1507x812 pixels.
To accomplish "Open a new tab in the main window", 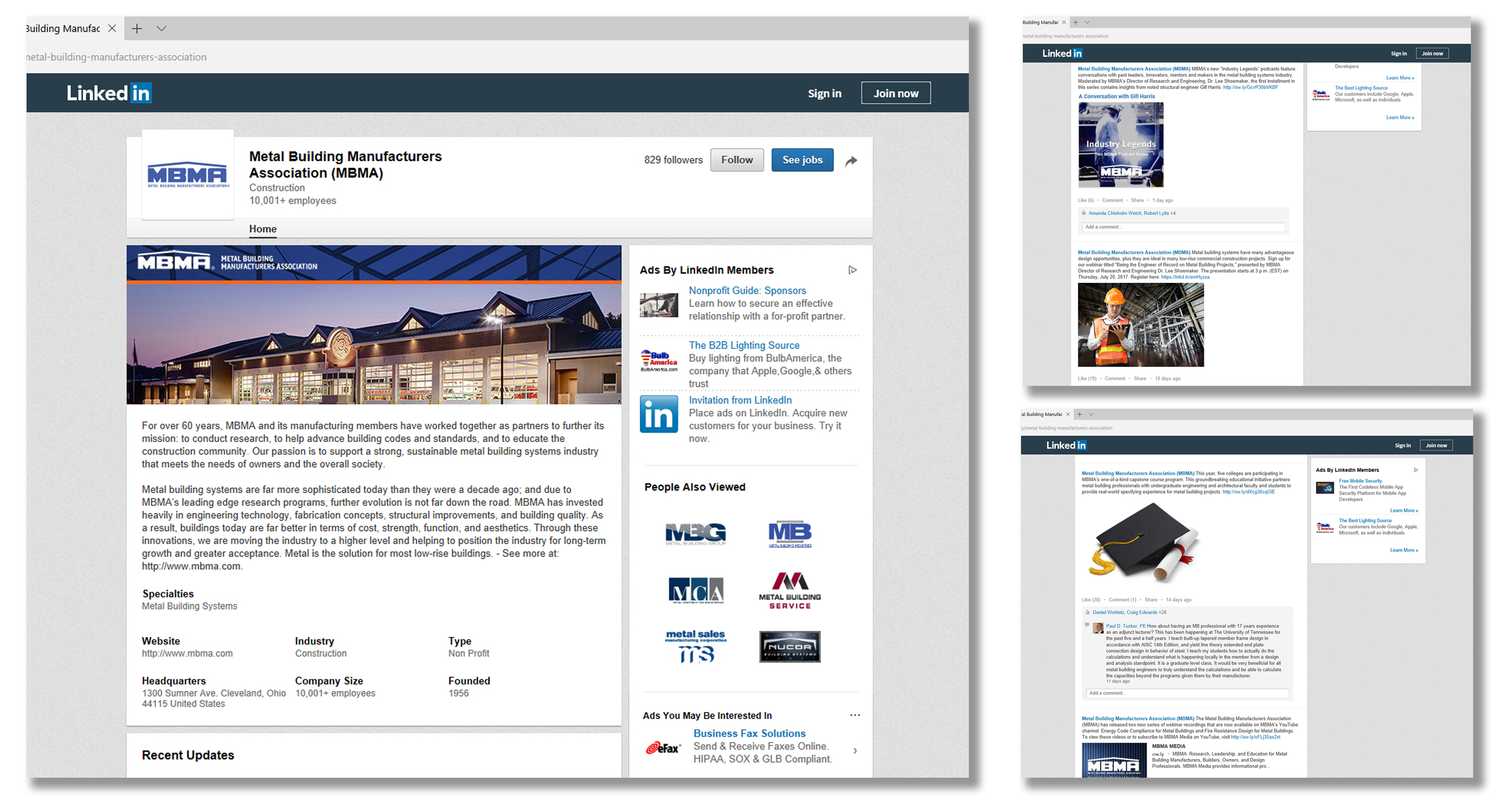I will (x=137, y=28).
